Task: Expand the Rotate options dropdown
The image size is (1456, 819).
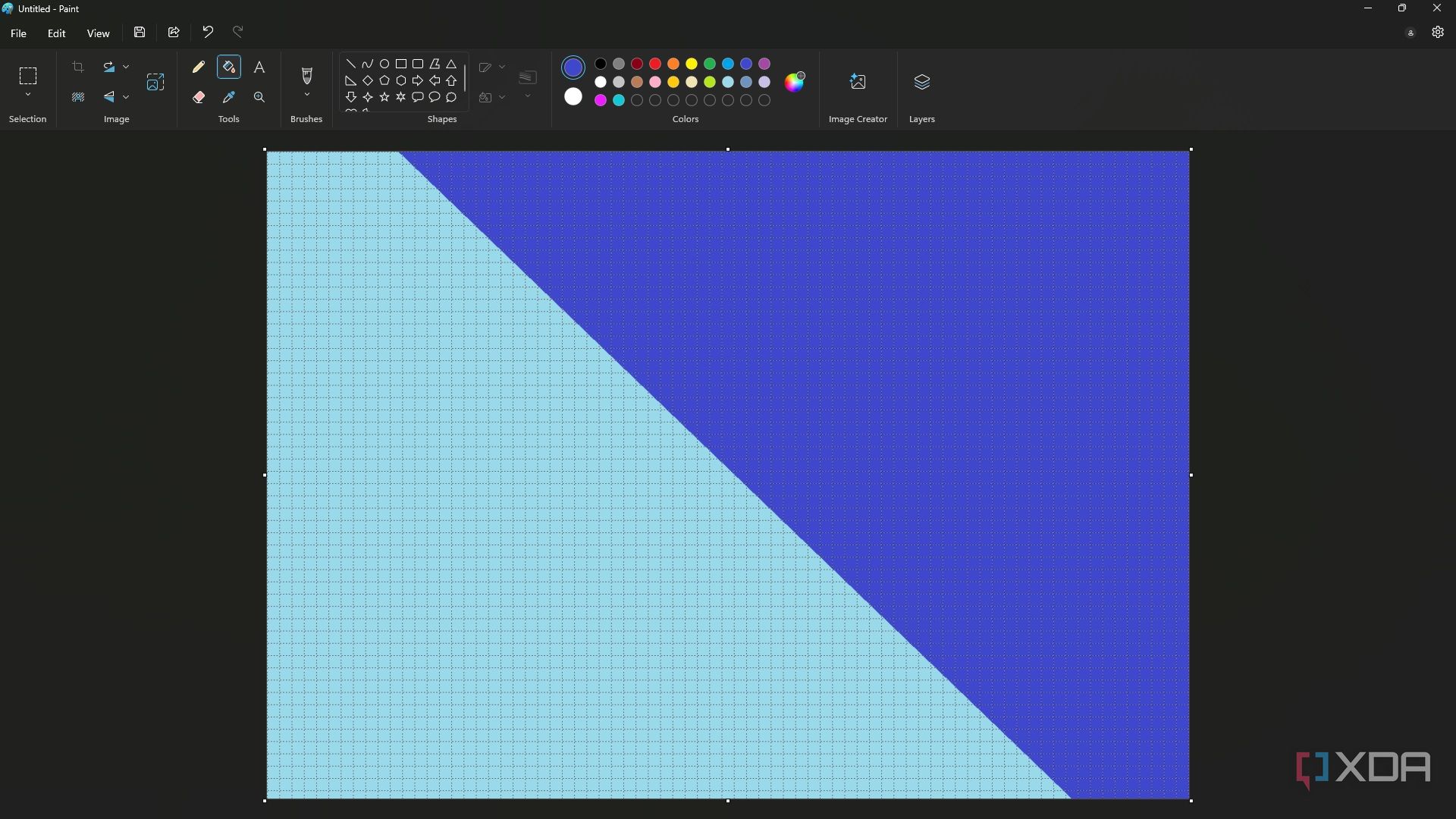Action: 126,67
